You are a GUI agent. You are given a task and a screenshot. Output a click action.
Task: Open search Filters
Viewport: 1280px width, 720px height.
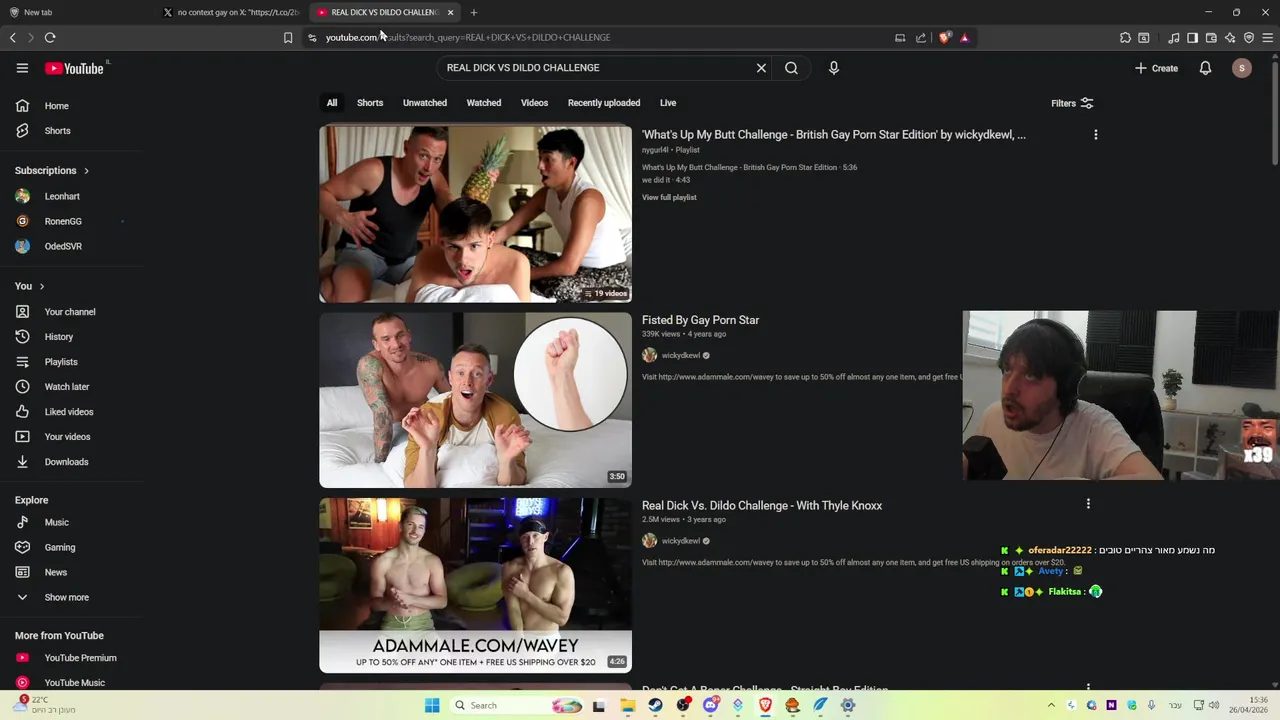click(x=1072, y=103)
